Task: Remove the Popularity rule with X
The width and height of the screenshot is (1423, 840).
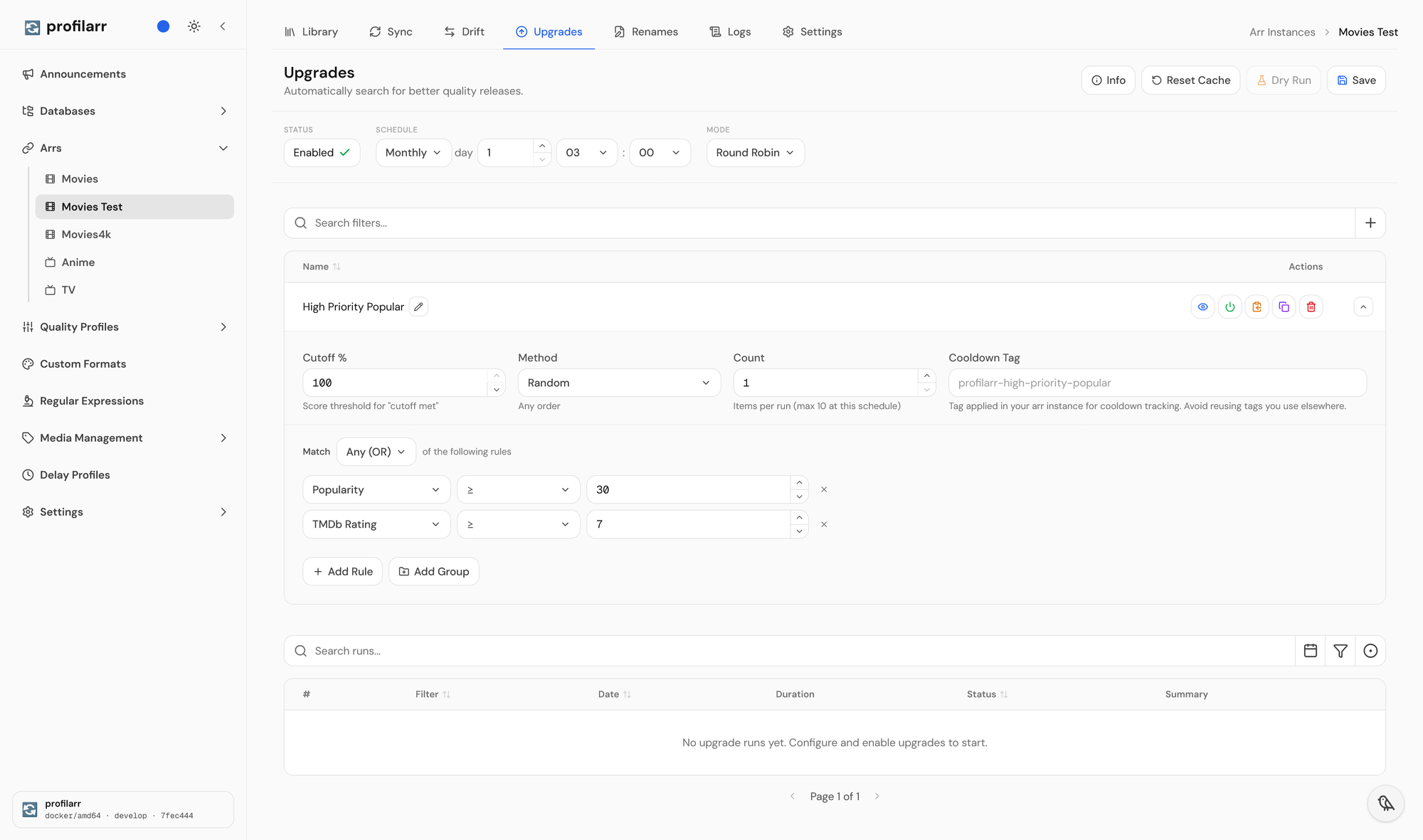Action: (x=824, y=489)
